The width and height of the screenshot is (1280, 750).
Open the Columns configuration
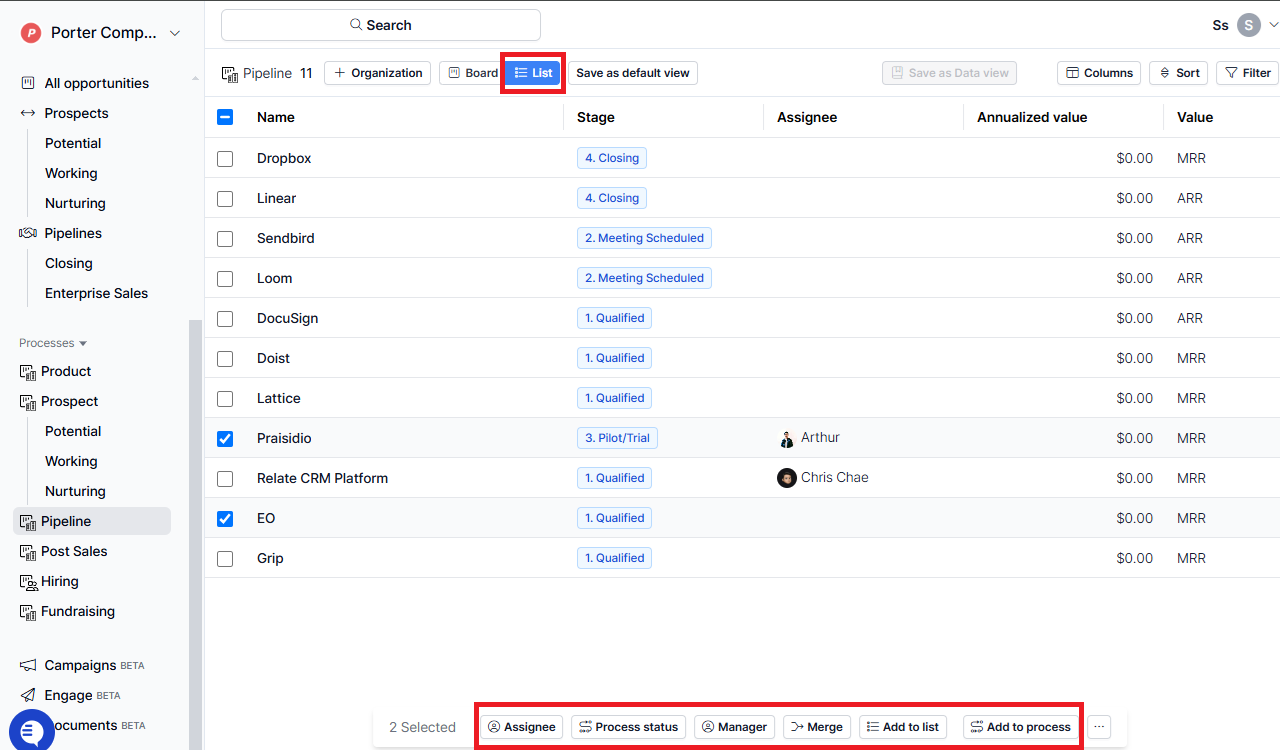(x=1098, y=72)
